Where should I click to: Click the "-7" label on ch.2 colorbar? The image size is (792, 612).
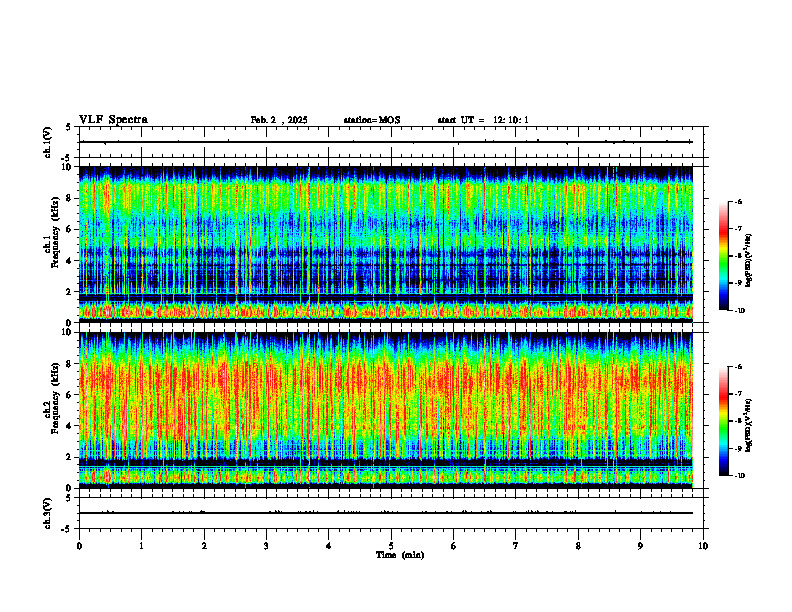[738, 394]
